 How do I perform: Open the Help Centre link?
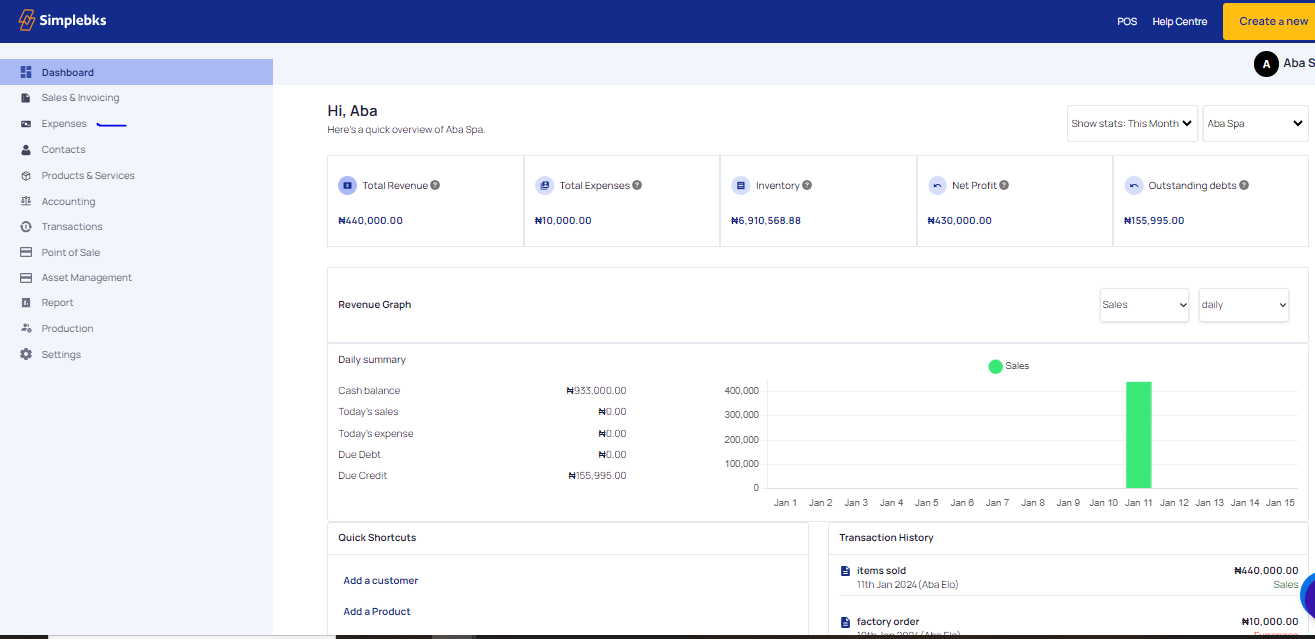pos(1179,21)
